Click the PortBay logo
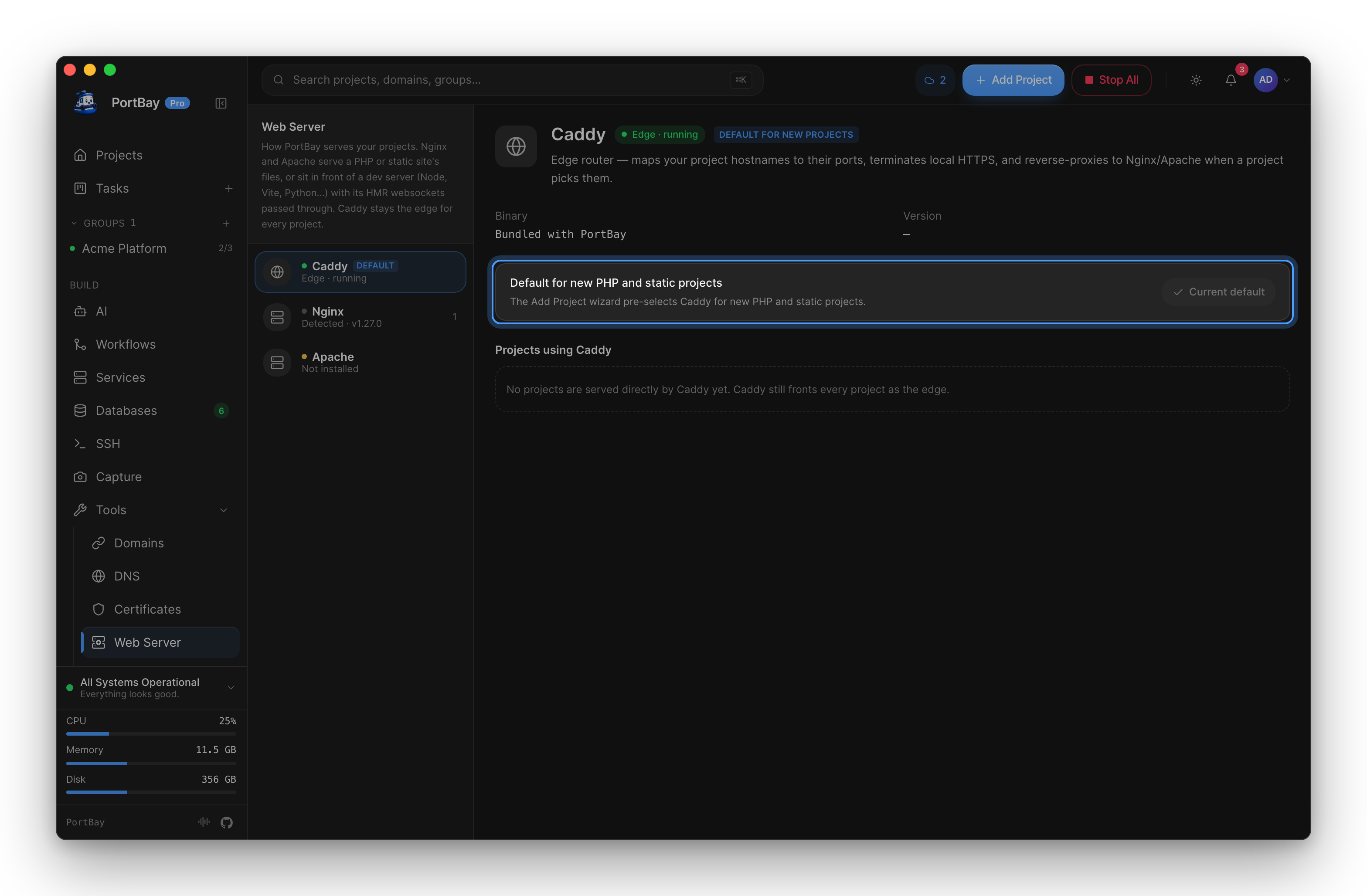The image size is (1367, 896). (x=85, y=103)
